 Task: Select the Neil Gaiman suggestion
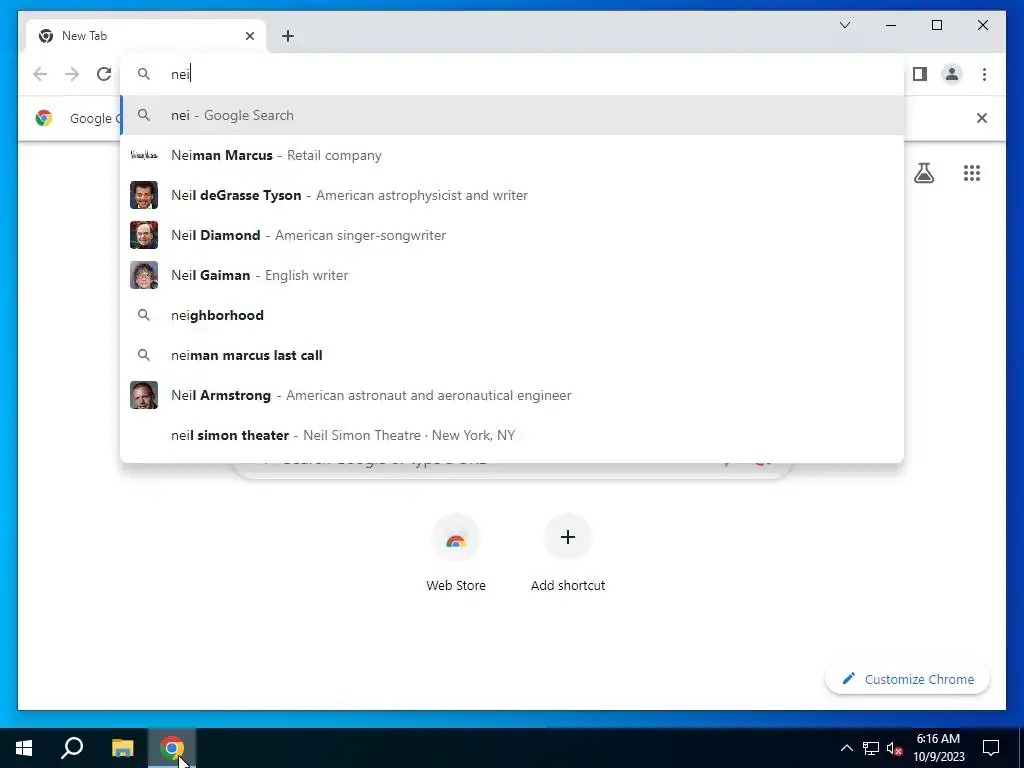[512, 275]
